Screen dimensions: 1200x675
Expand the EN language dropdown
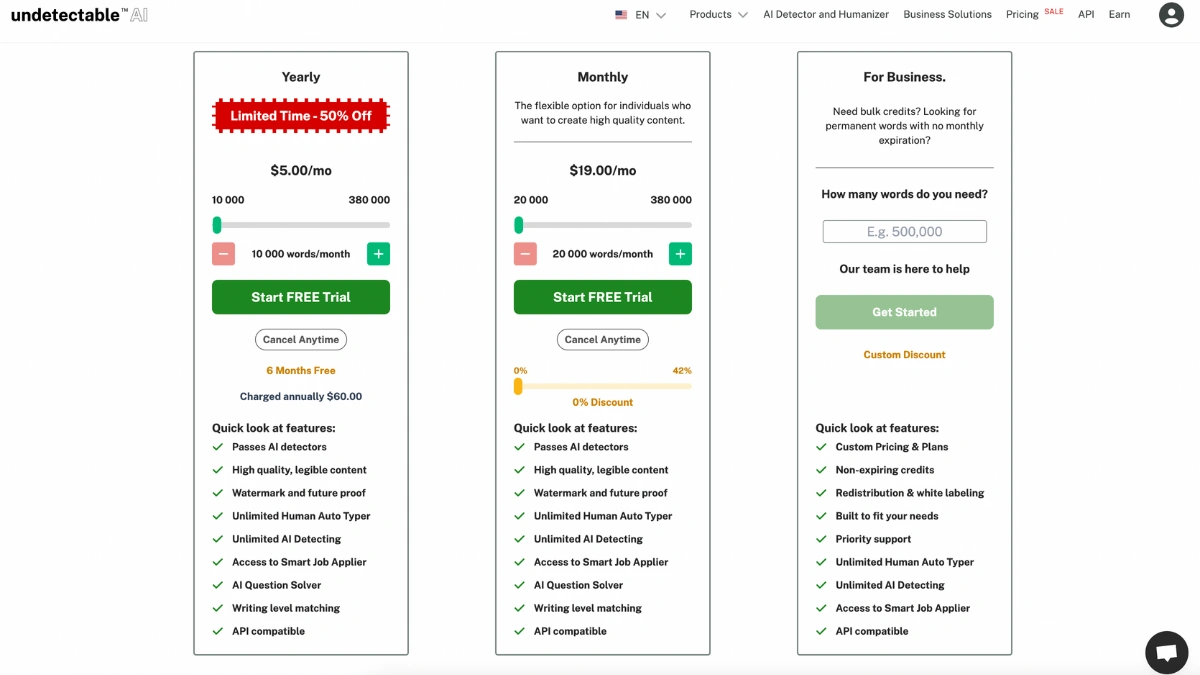(x=650, y=15)
